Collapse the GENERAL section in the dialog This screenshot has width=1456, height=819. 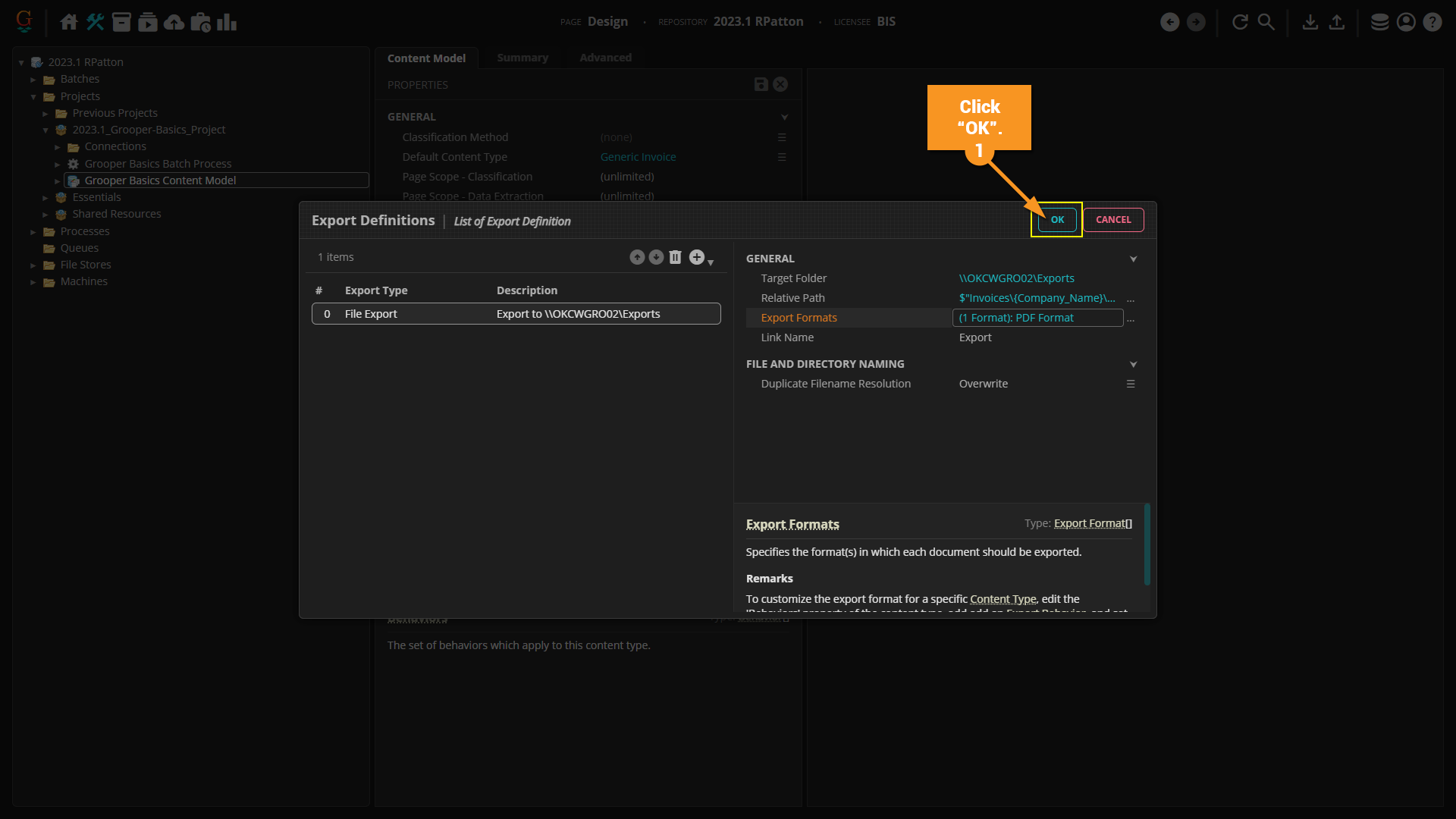1133,259
